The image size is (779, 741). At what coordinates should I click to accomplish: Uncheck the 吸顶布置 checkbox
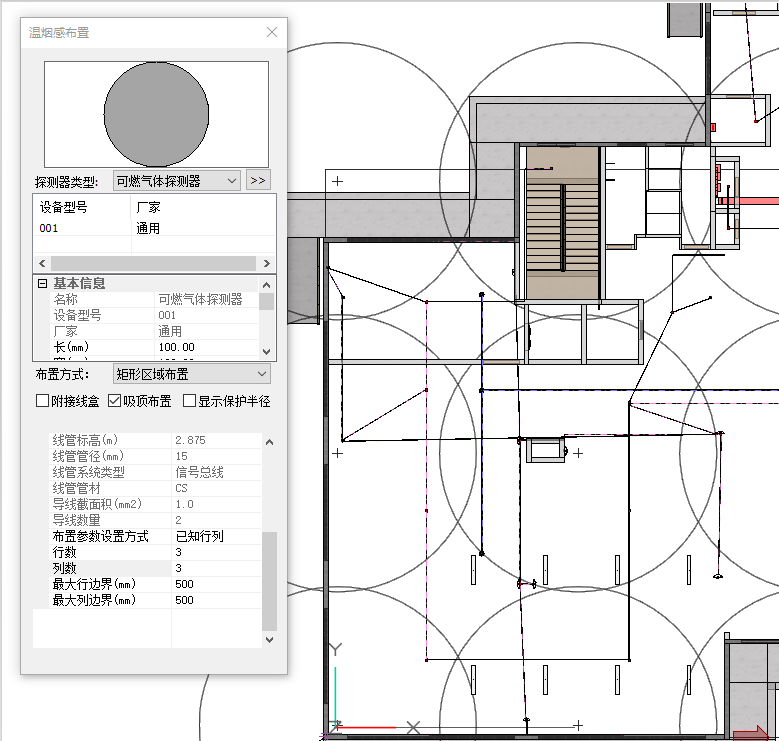pyautogui.click(x=114, y=401)
